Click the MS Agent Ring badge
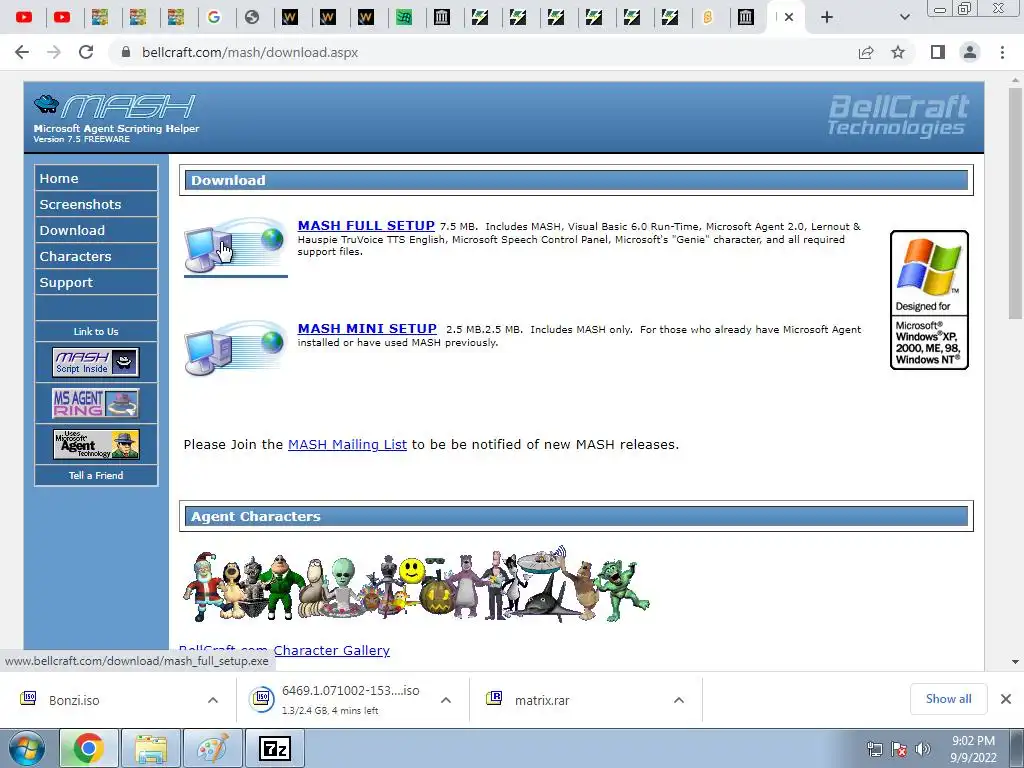Viewport: 1024px width, 768px height. pyautogui.click(x=95, y=403)
